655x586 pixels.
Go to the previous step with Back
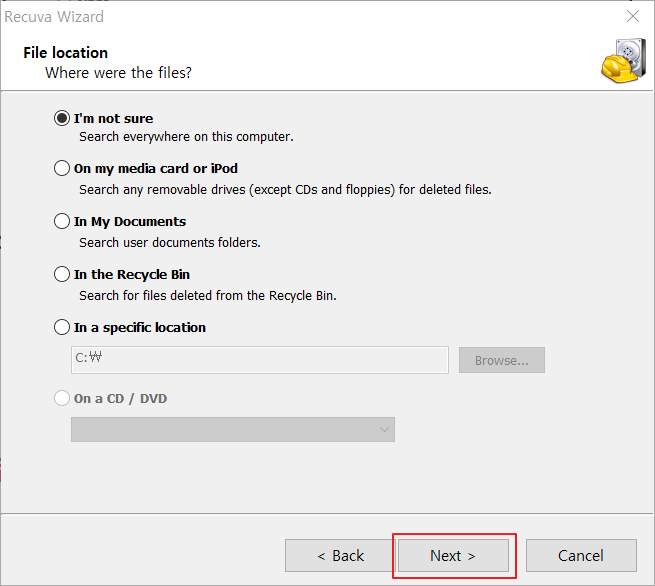pos(340,556)
